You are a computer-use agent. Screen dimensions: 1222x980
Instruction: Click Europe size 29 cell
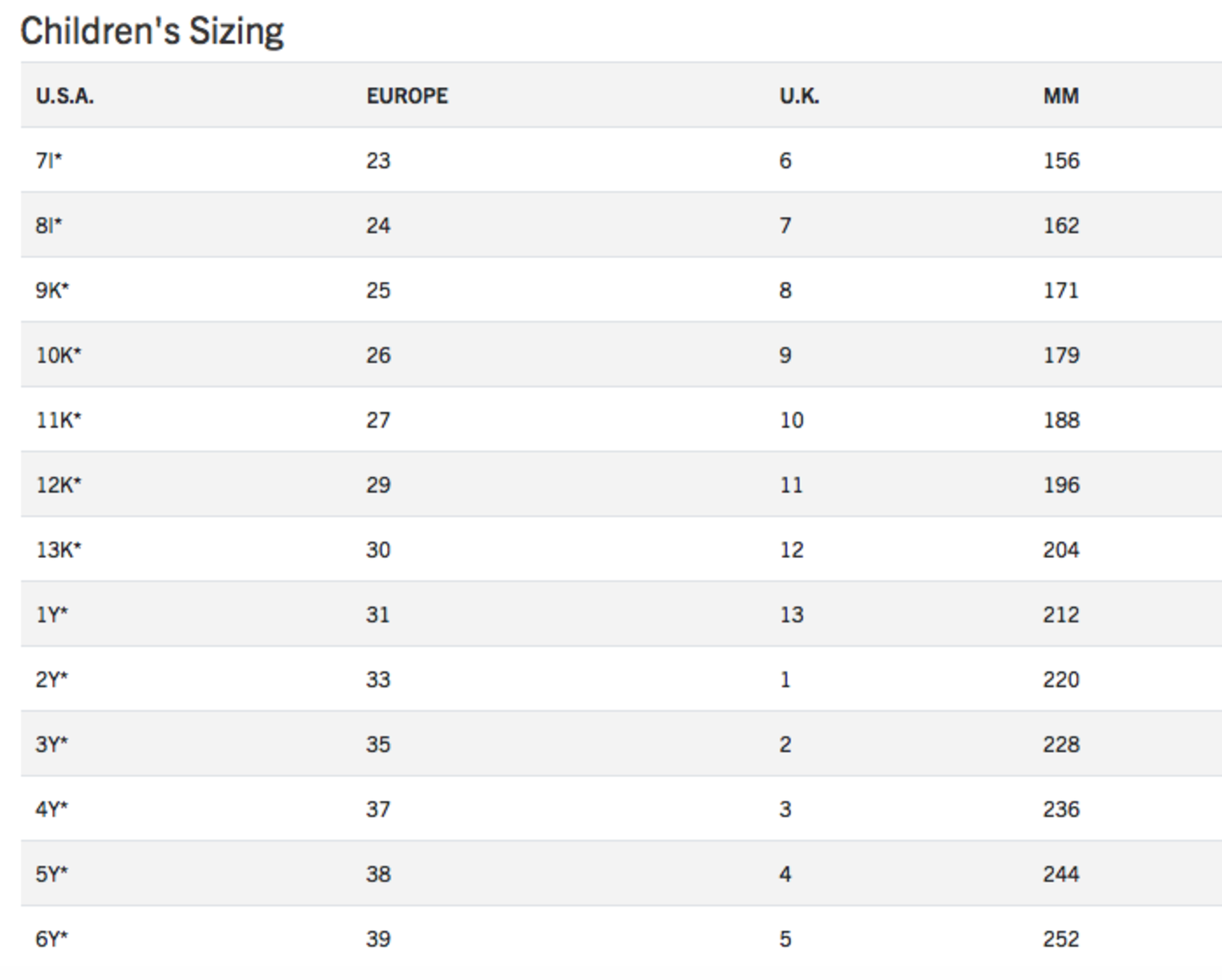point(378,485)
